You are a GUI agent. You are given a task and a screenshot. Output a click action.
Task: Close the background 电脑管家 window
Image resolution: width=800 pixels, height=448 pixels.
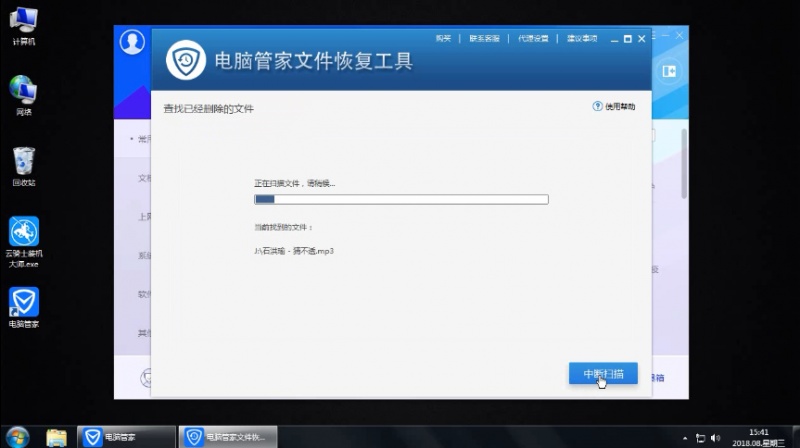[679, 35]
